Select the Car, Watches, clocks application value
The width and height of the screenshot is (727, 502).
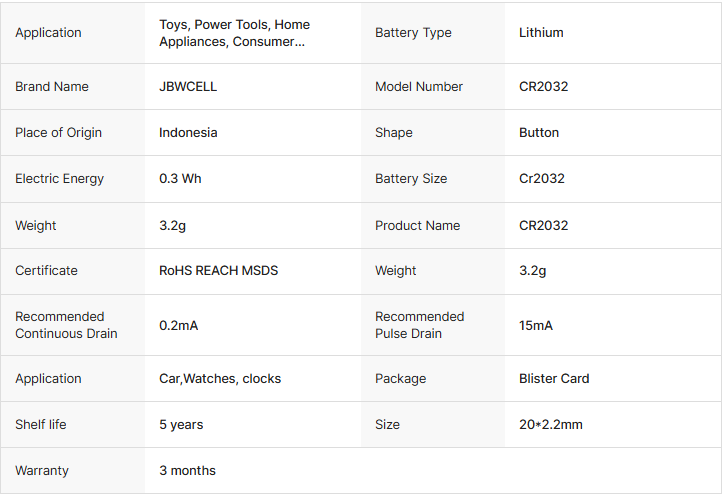coord(220,379)
